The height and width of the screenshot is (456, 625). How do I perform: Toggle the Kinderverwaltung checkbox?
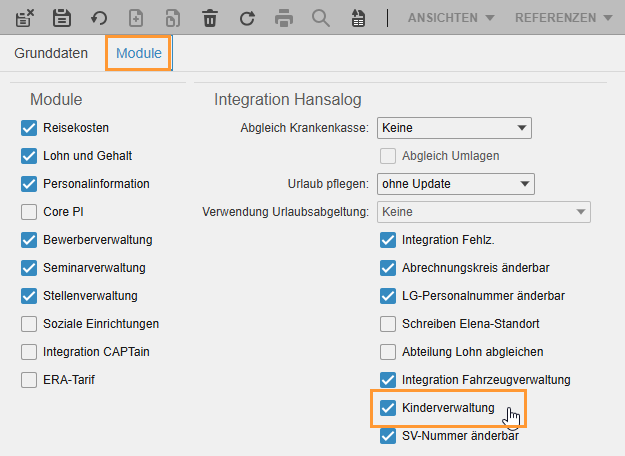[x=388, y=408]
